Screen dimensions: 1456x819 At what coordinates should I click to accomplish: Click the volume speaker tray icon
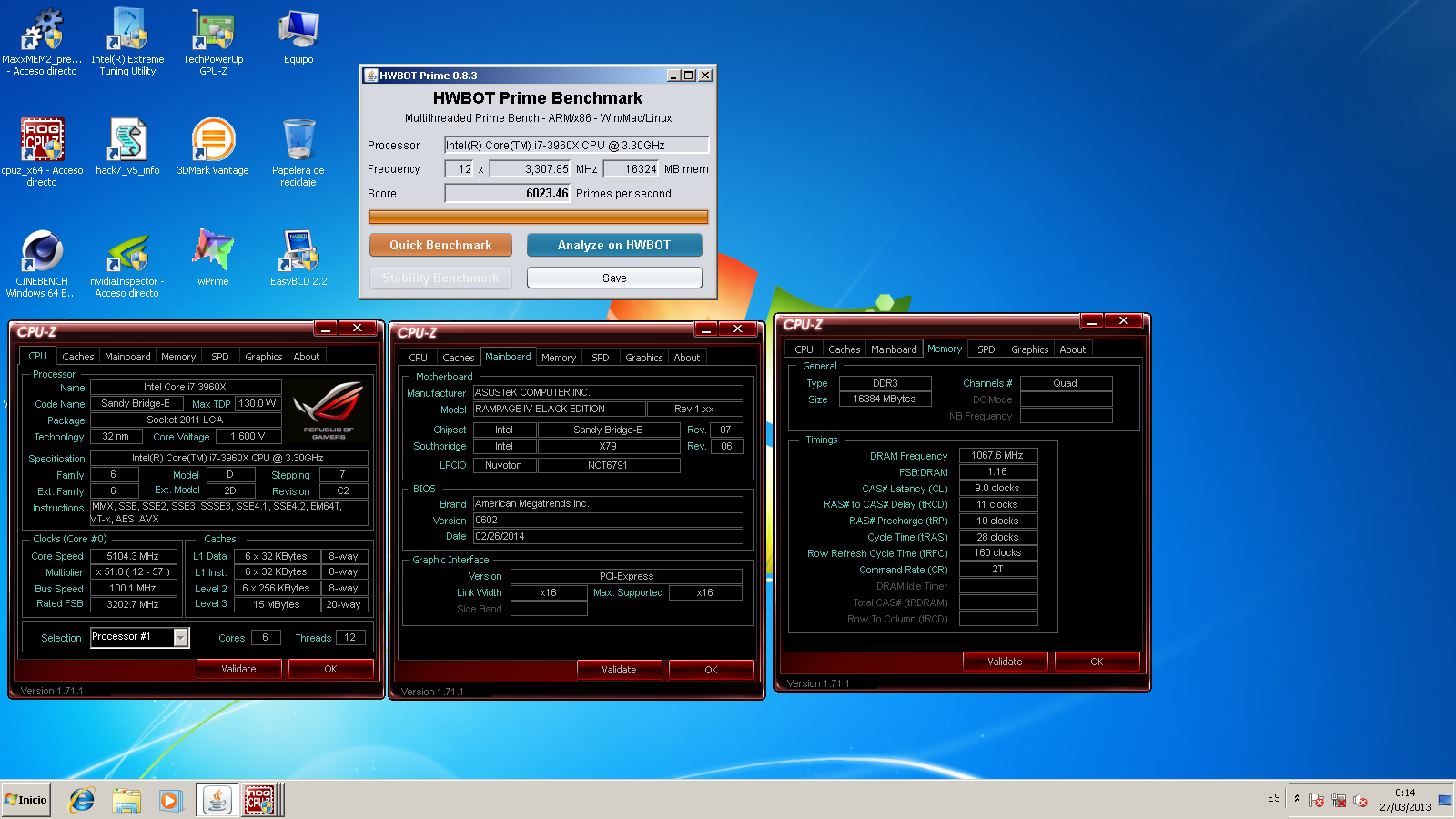[1360, 800]
